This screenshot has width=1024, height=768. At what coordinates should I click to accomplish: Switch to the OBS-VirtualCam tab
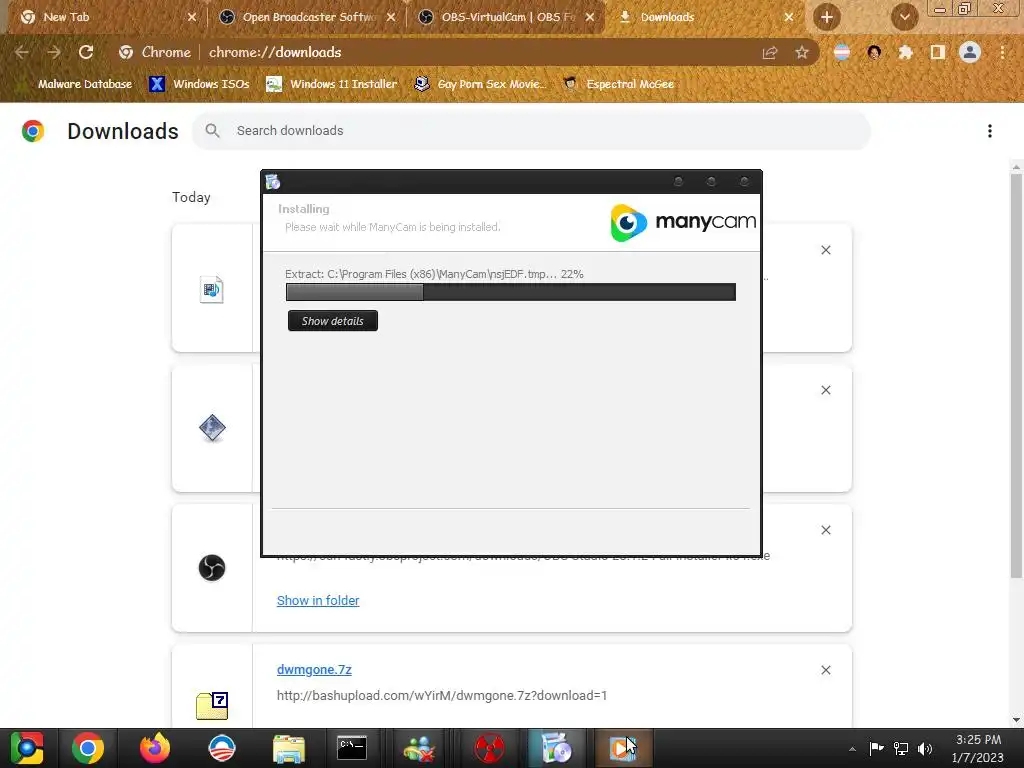pos(506,17)
